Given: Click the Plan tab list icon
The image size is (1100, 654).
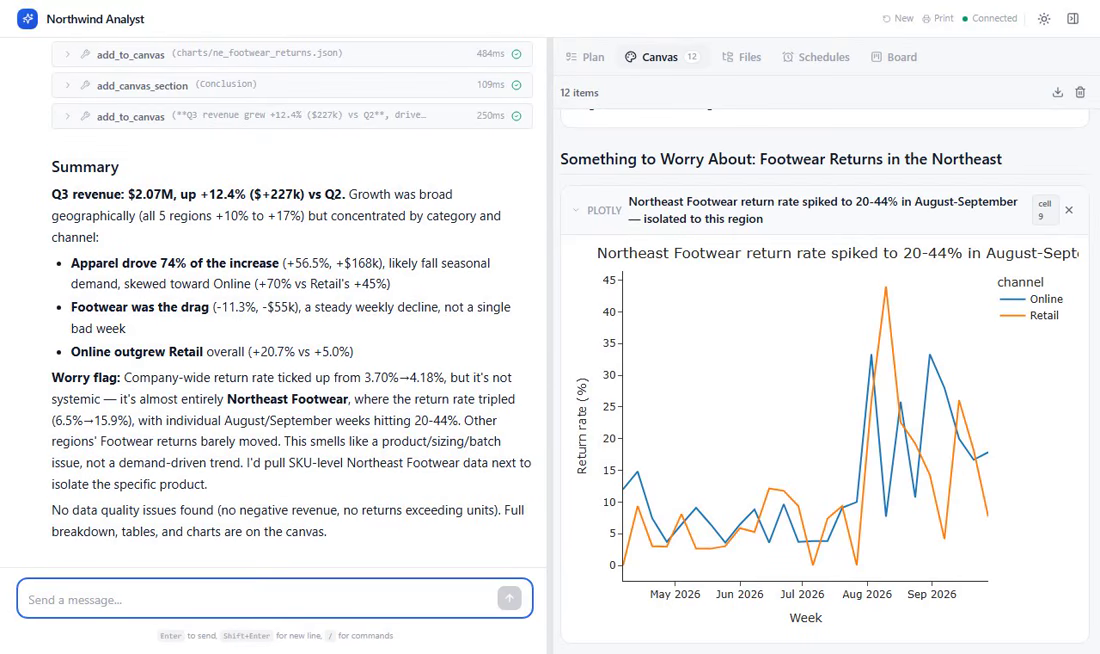Looking at the screenshot, I should [571, 57].
